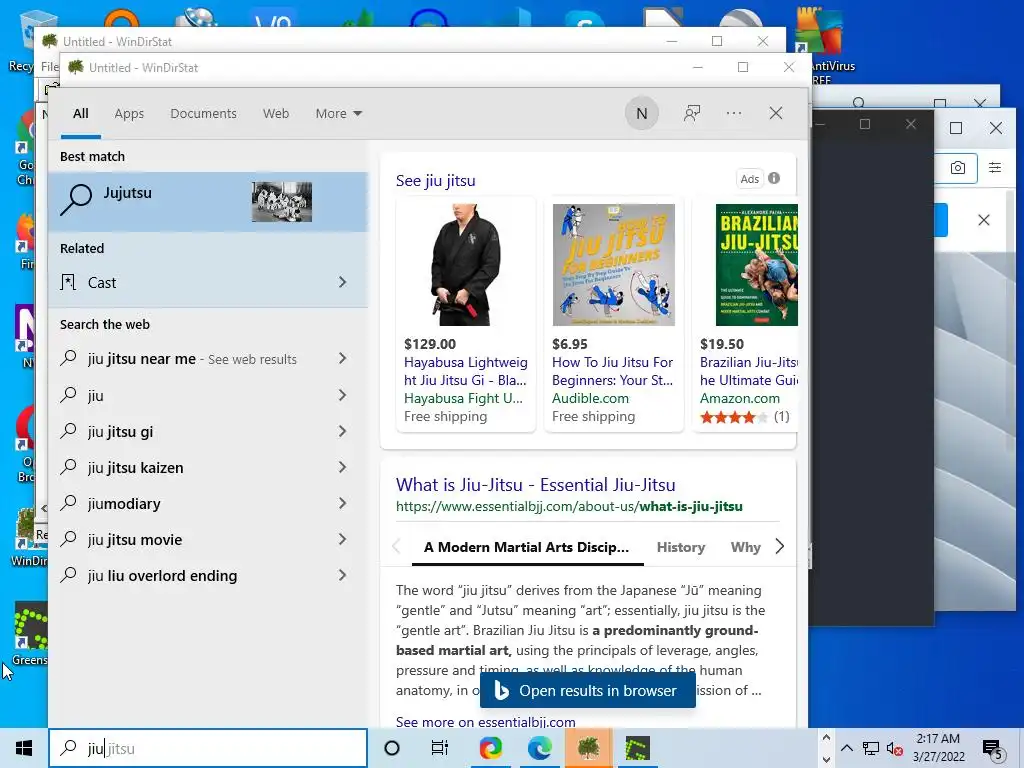Click the network status tray icon
Image resolution: width=1024 pixels, height=768 pixels.
(871, 748)
